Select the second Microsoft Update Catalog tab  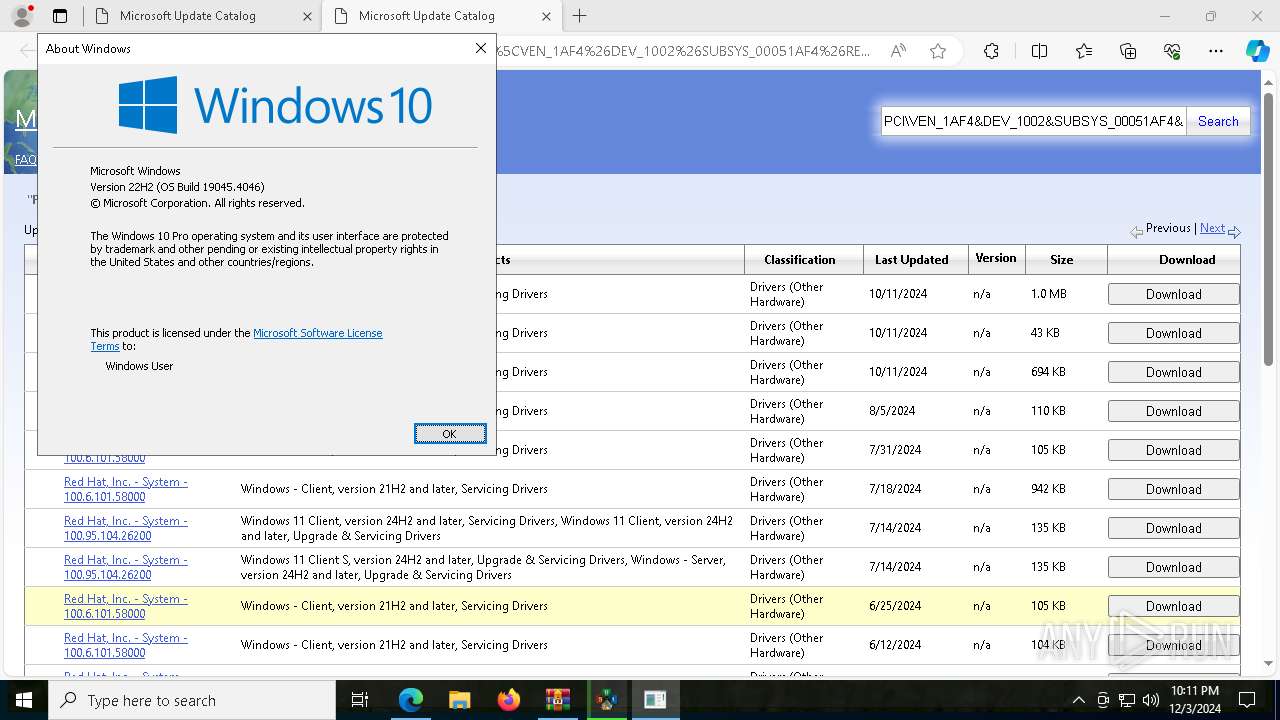pyautogui.click(x=439, y=16)
